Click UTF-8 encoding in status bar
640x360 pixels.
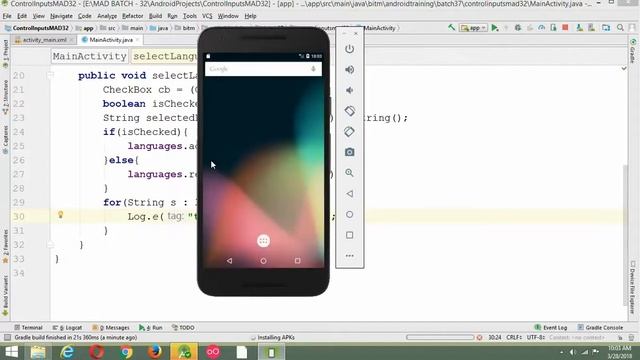536,338
